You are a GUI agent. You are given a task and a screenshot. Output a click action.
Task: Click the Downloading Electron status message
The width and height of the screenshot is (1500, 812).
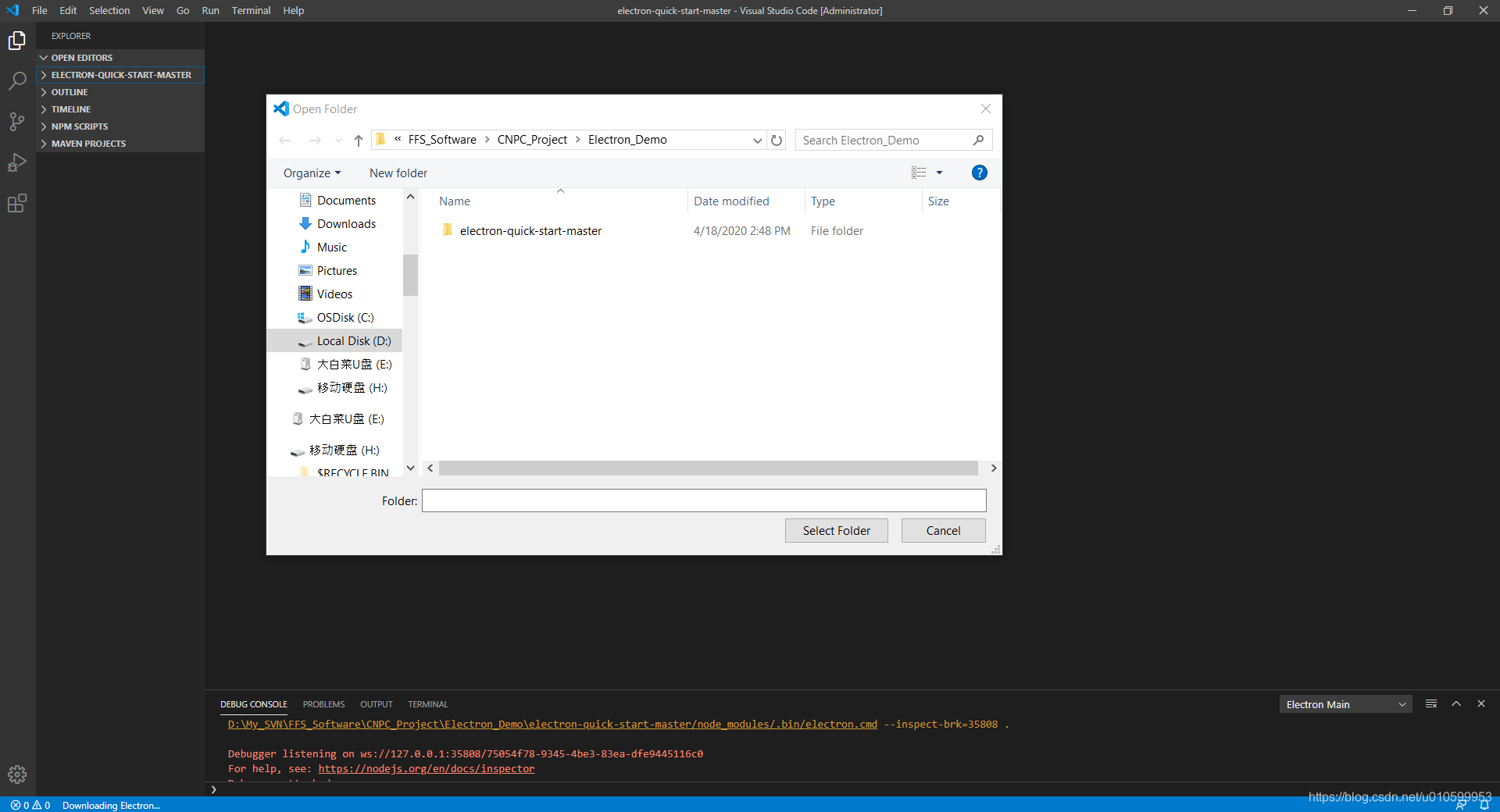pos(111,805)
